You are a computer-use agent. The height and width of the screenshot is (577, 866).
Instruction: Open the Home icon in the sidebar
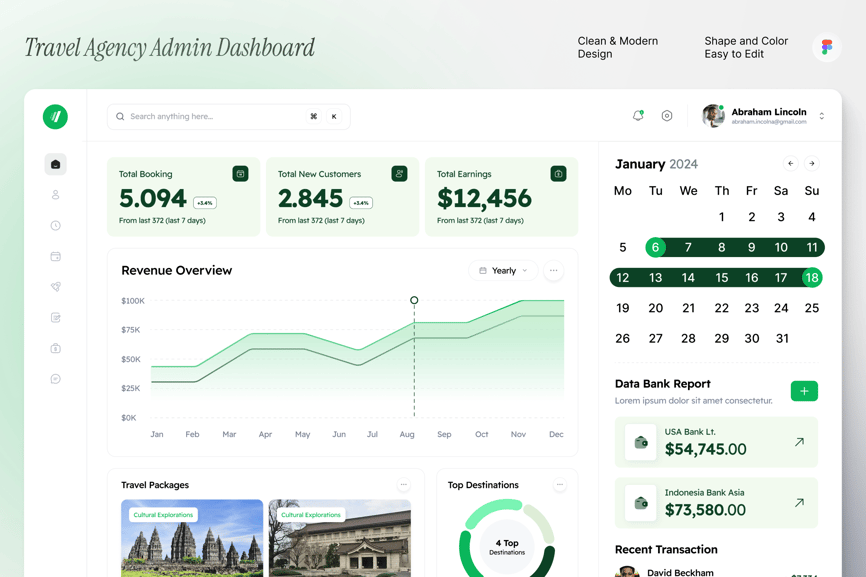[56, 164]
